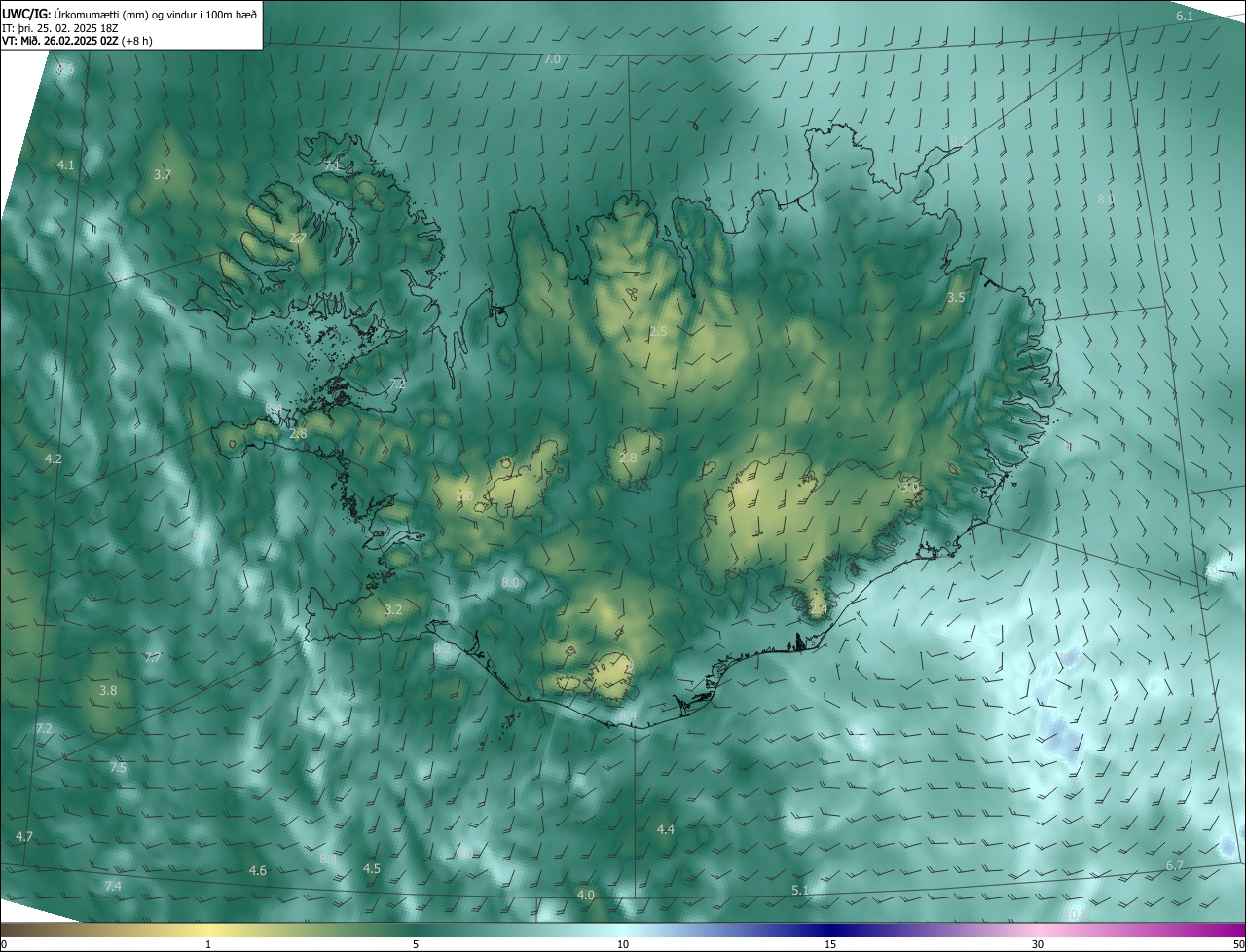Click the 4.6 value label
Screen dimensions: 1246x952
pos(258,871)
